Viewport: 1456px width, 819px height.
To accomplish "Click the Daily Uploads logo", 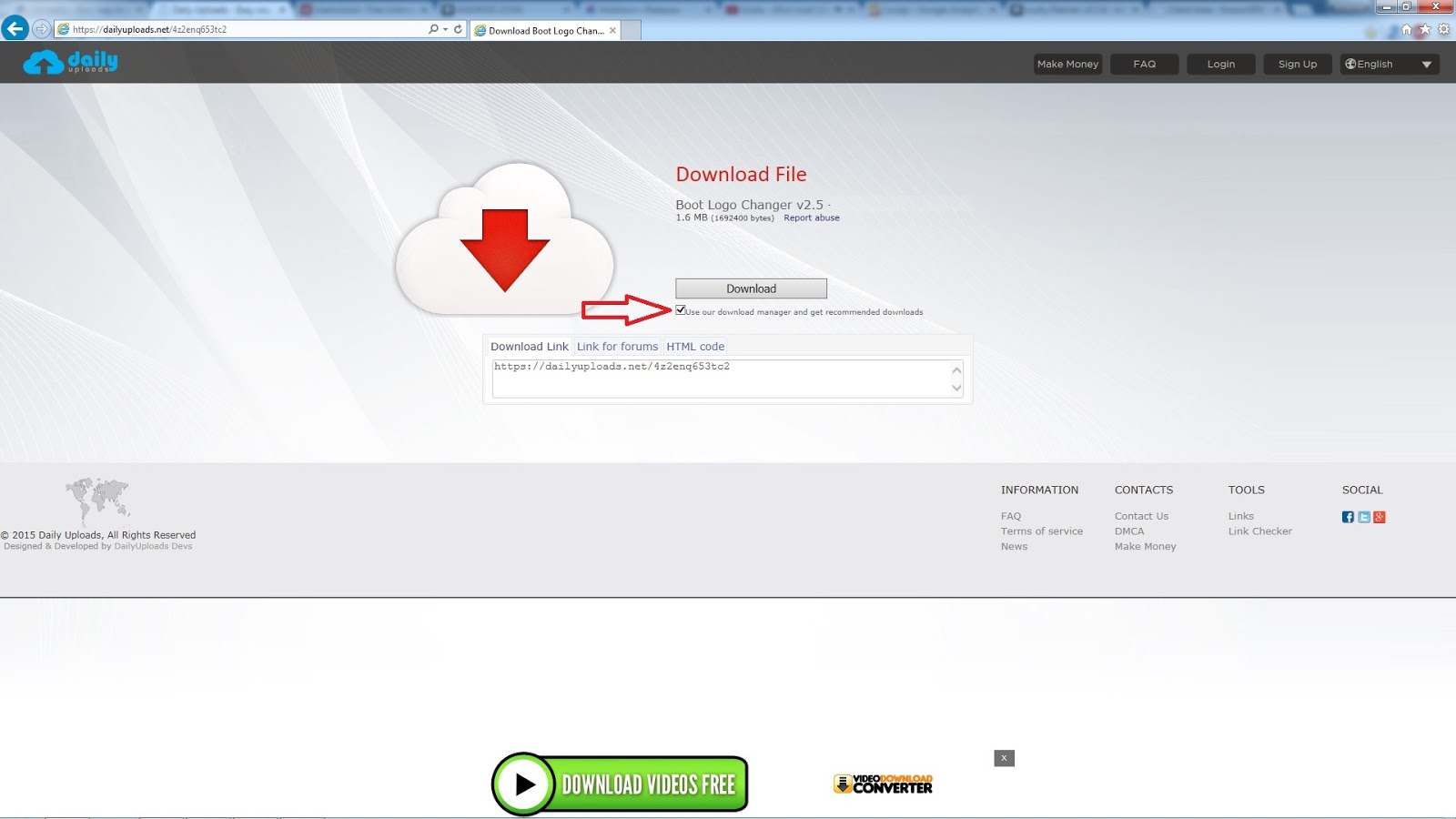I will 70,62.
